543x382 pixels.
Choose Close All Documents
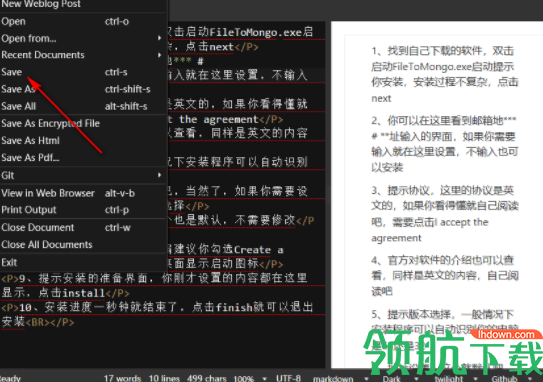click(x=82, y=245)
